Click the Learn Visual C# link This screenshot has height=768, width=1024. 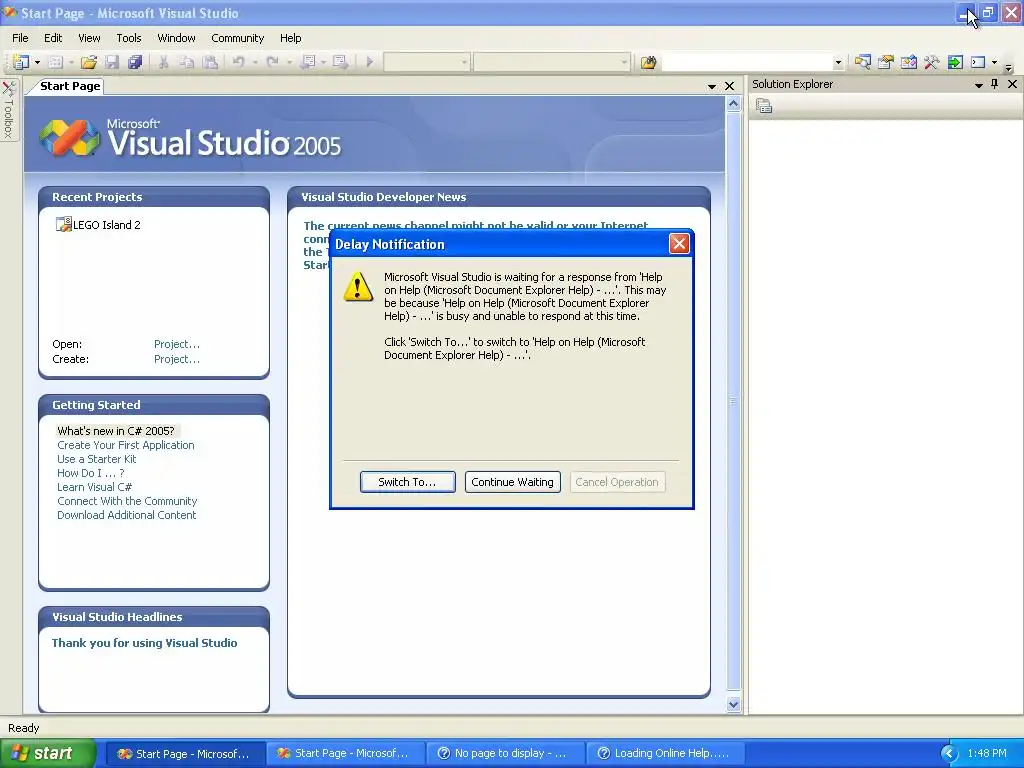click(95, 487)
